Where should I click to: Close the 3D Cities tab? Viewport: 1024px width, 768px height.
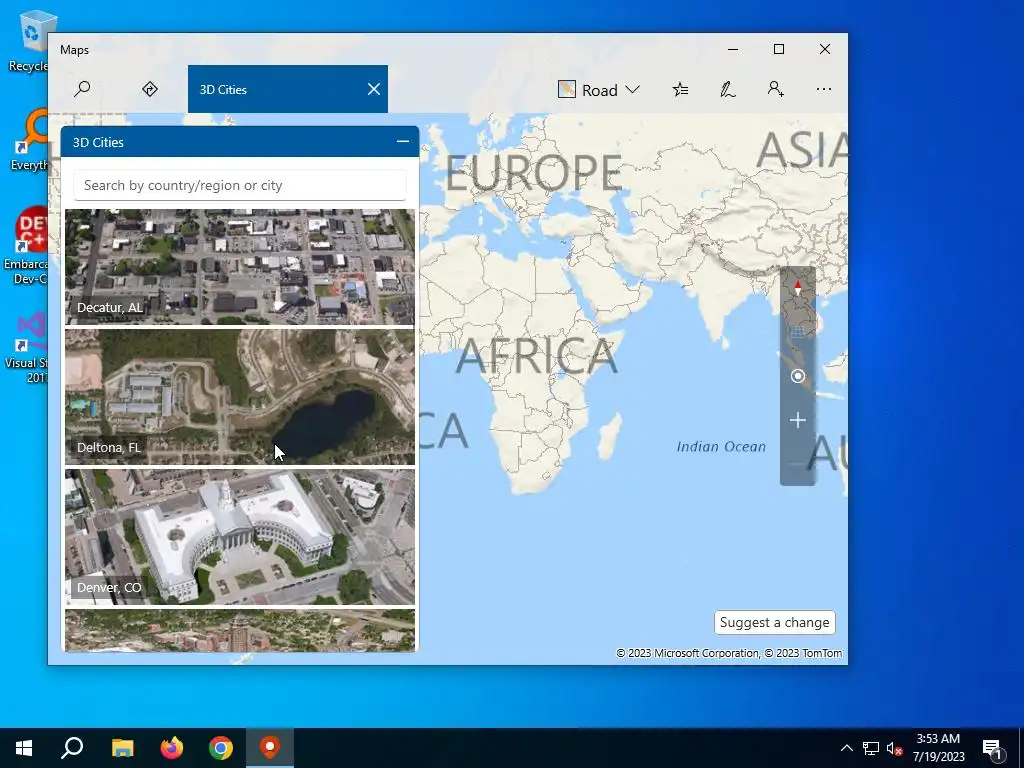[374, 89]
